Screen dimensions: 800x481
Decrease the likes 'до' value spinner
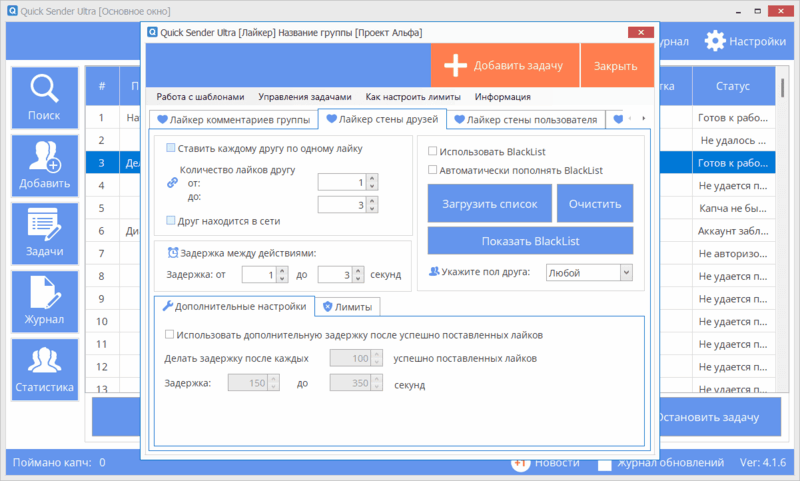pyautogui.click(x=372, y=209)
